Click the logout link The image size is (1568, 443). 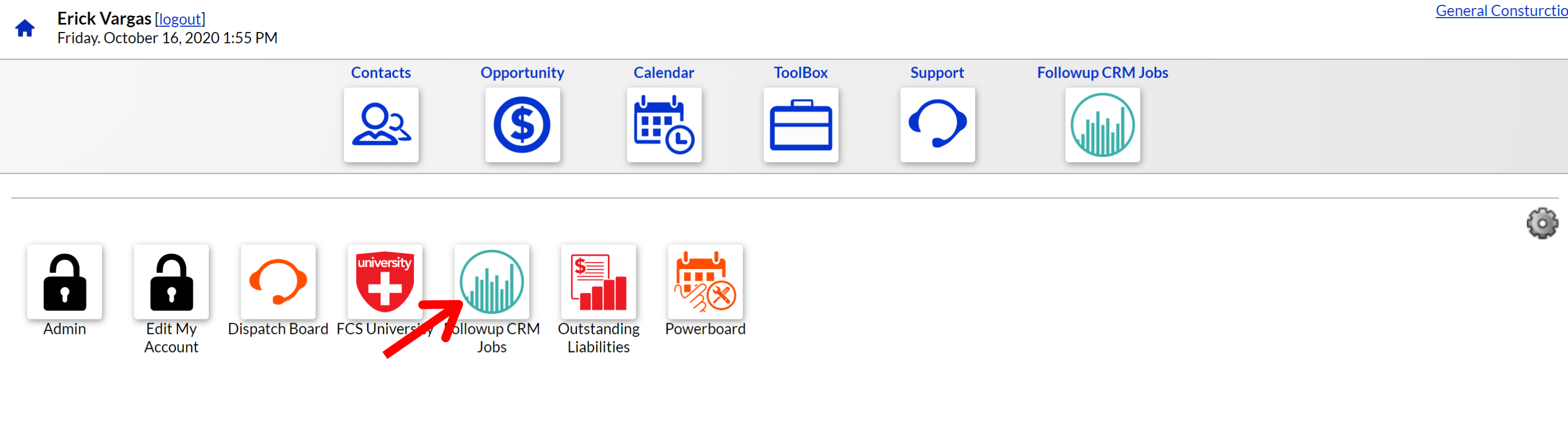point(179,19)
